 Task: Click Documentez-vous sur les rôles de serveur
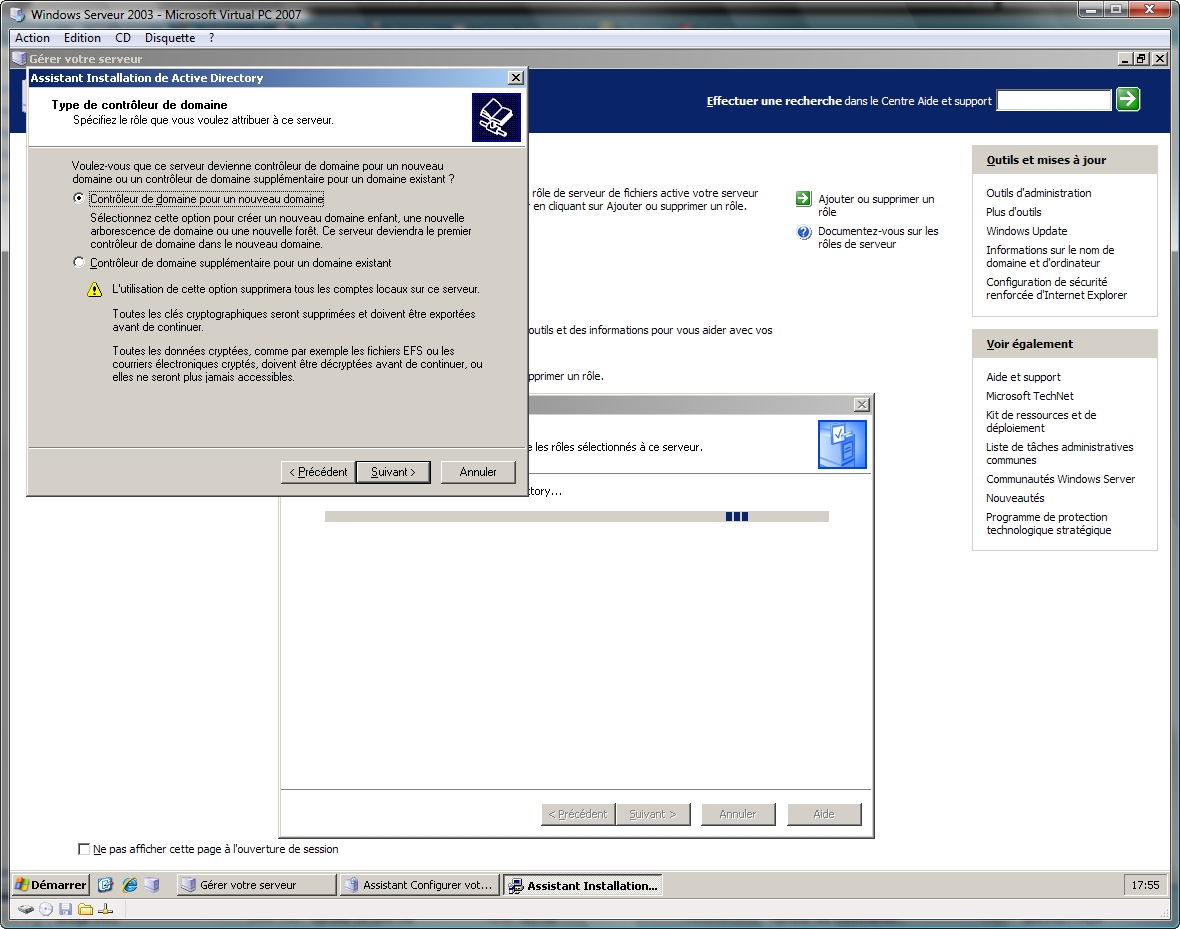pos(878,237)
